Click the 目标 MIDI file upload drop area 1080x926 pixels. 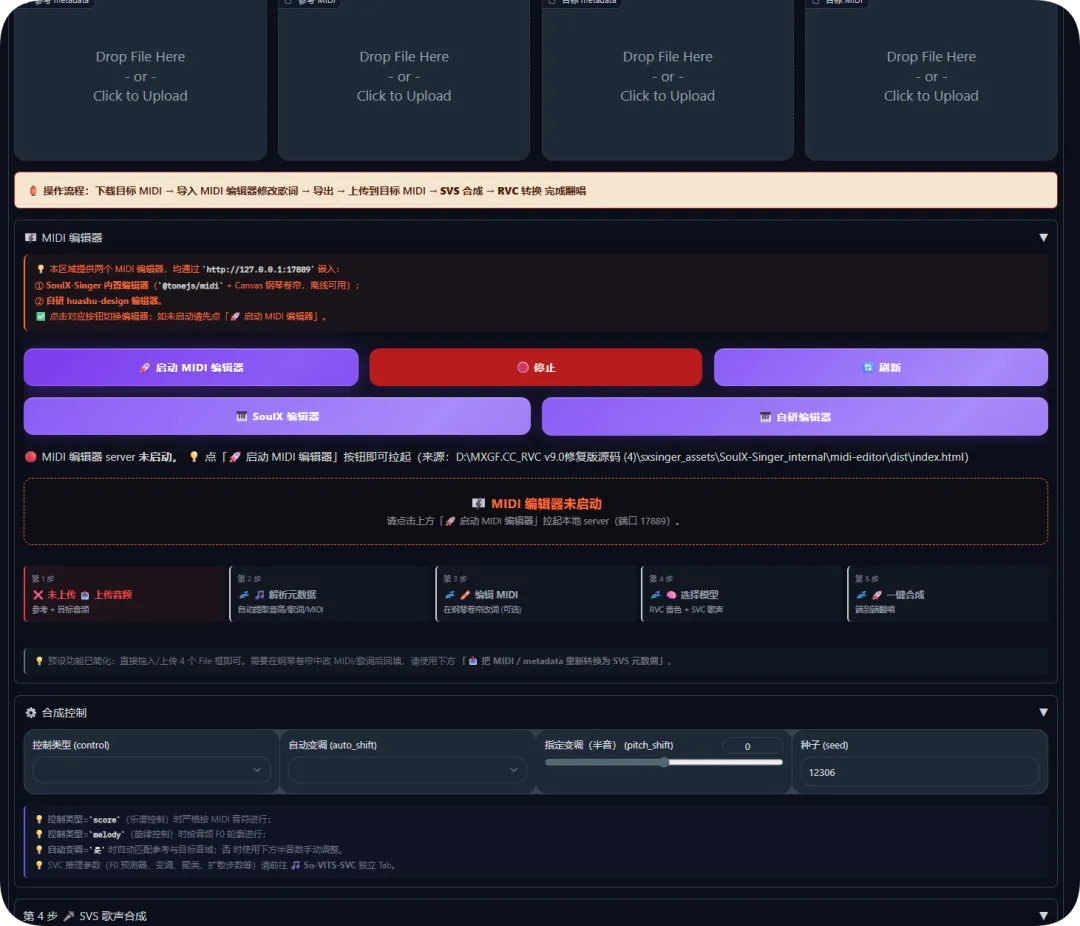[x=931, y=79]
